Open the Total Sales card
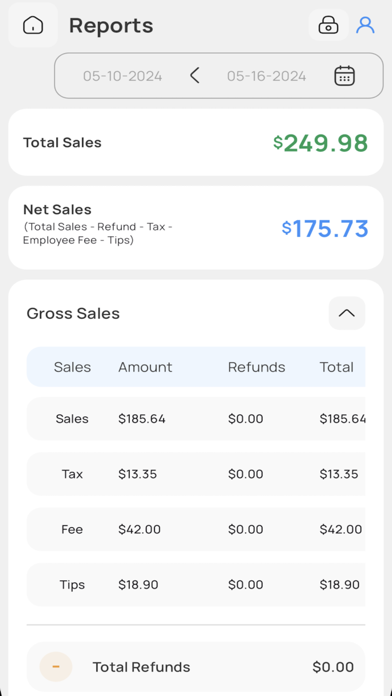 coord(196,142)
